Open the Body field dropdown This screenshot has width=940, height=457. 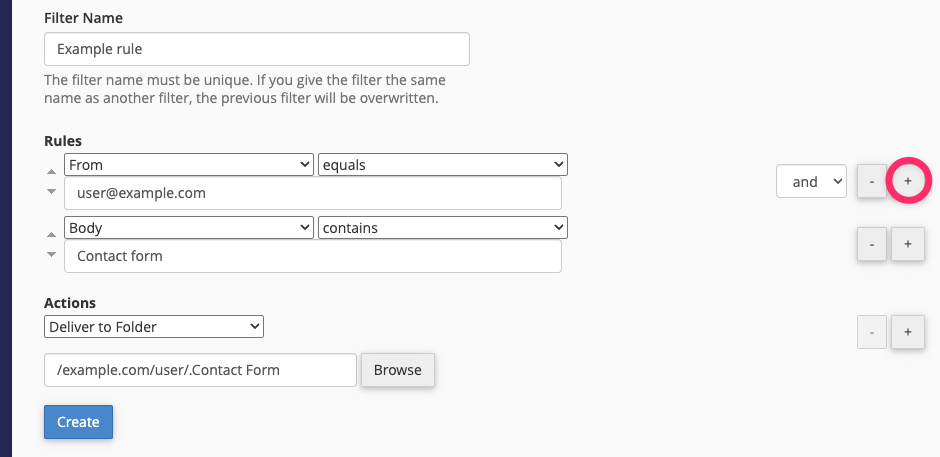[x=189, y=227]
